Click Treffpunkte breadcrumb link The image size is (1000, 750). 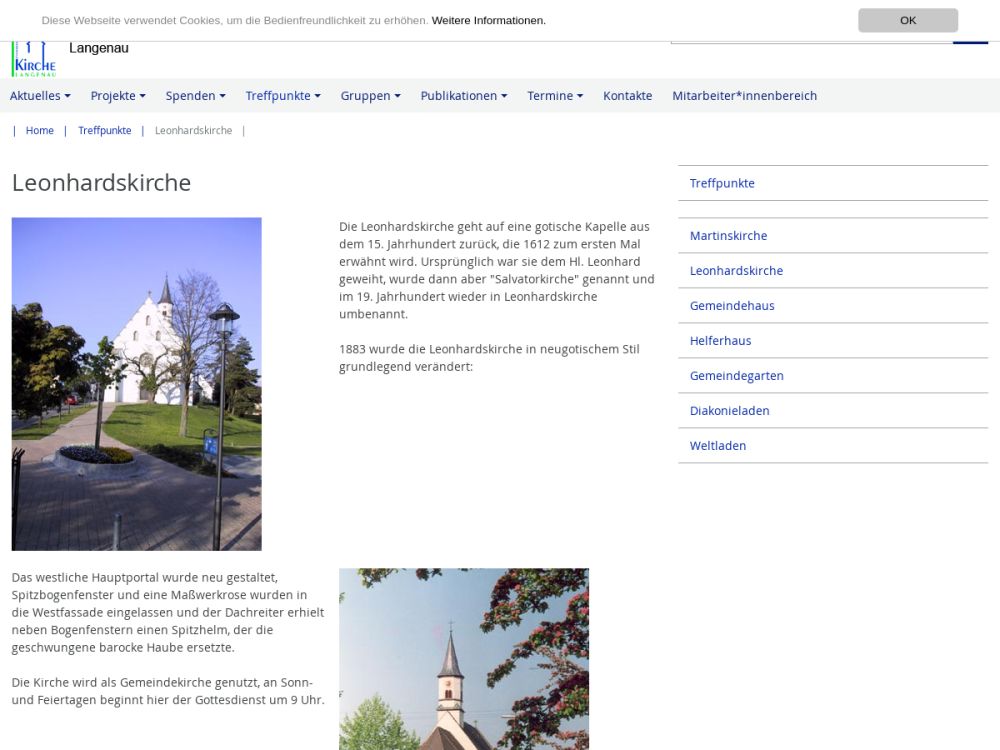pyautogui.click(x=104, y=131)
